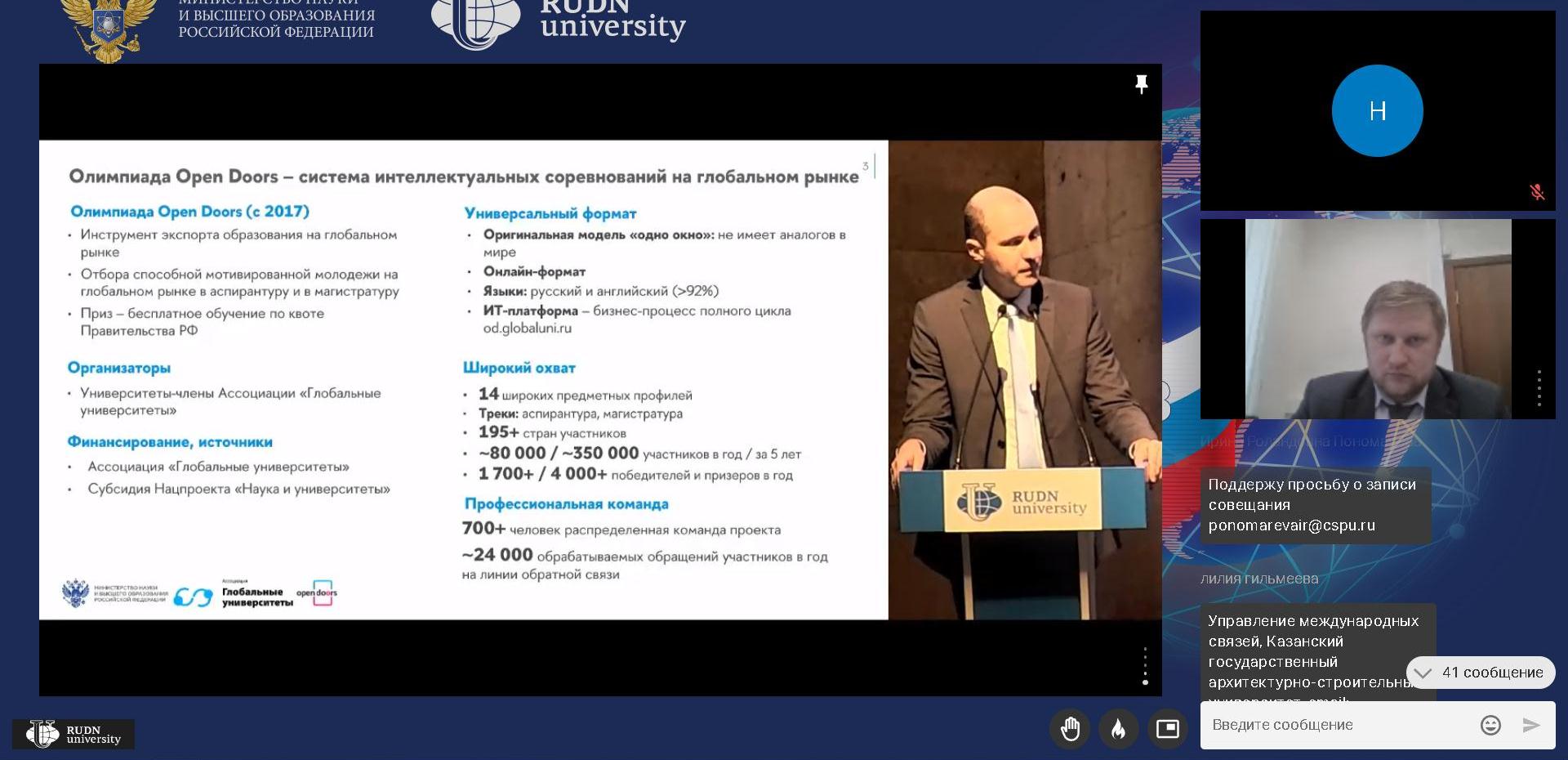1568x760 pixels.
Task: Open the emoji picker in chat
Action: [x=1490, y=725]
